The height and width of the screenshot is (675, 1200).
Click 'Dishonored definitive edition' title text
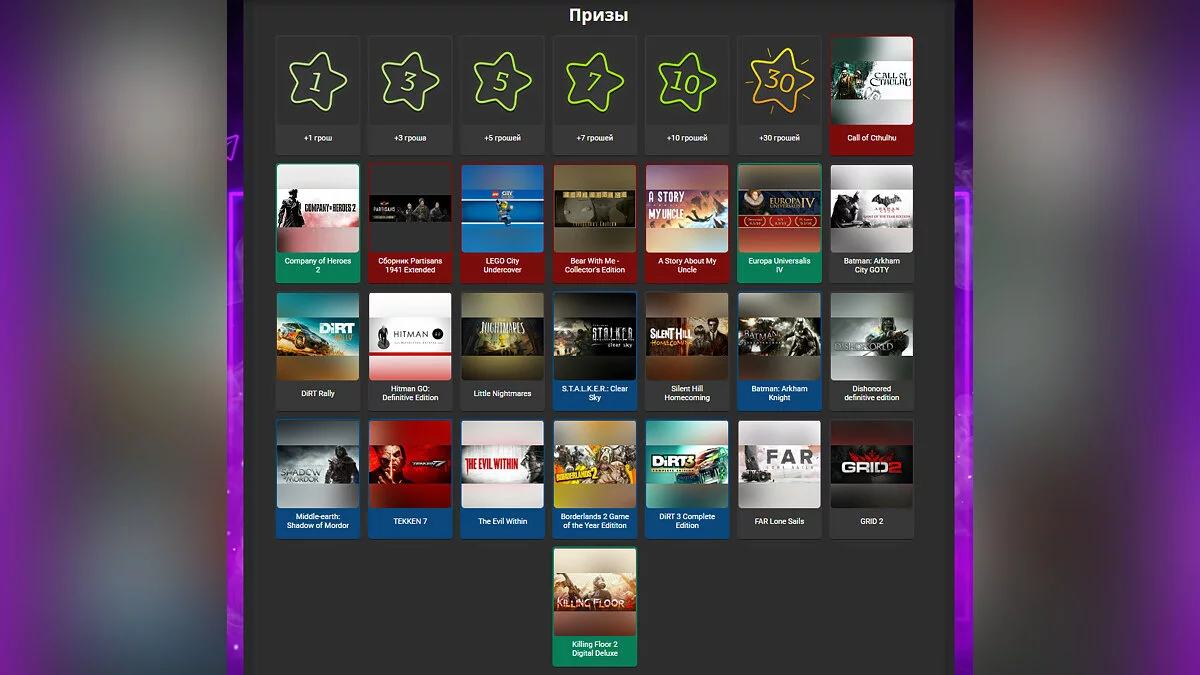pos(872,393)
